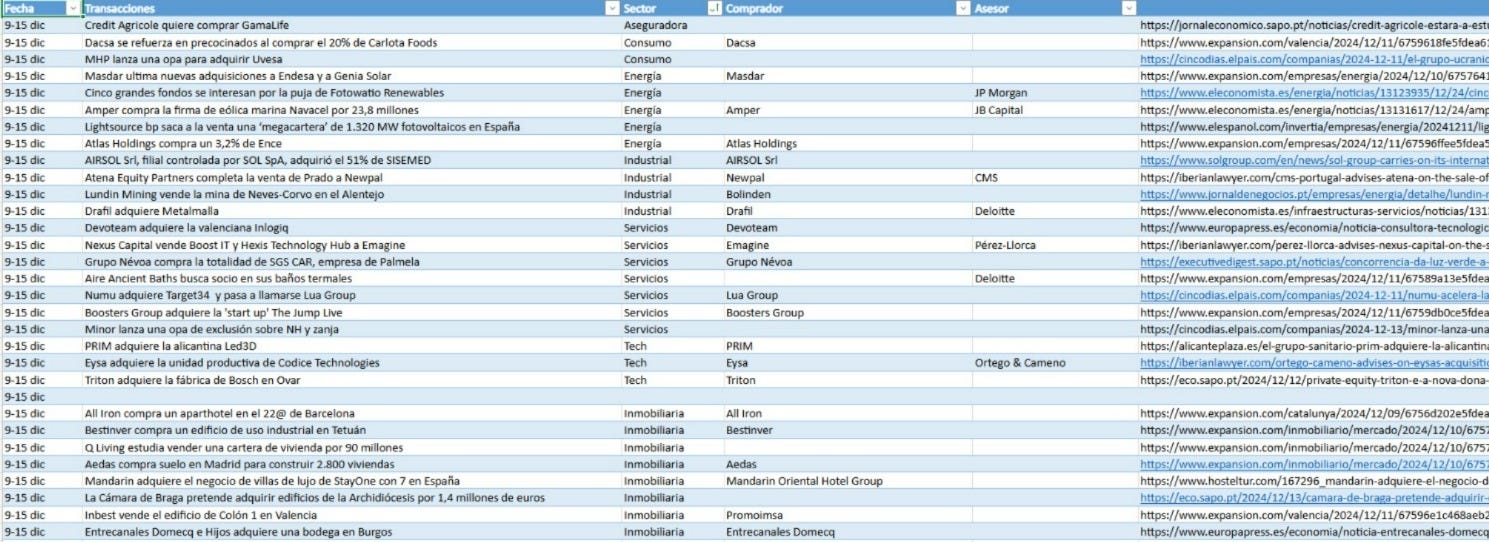Select the 'JB Capital' asesor cell
The height and width of the screenshot is (542, 1489).
(x=1055, y=110)
